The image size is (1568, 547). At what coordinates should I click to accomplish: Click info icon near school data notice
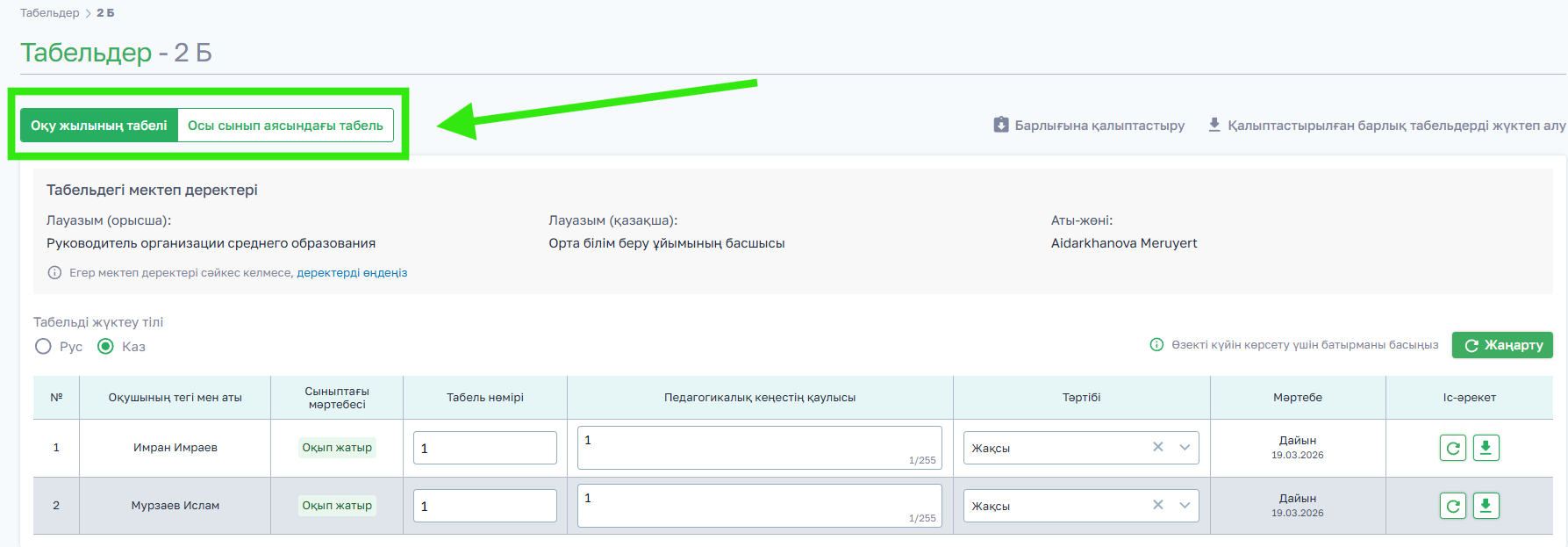(x=54, y=273)
